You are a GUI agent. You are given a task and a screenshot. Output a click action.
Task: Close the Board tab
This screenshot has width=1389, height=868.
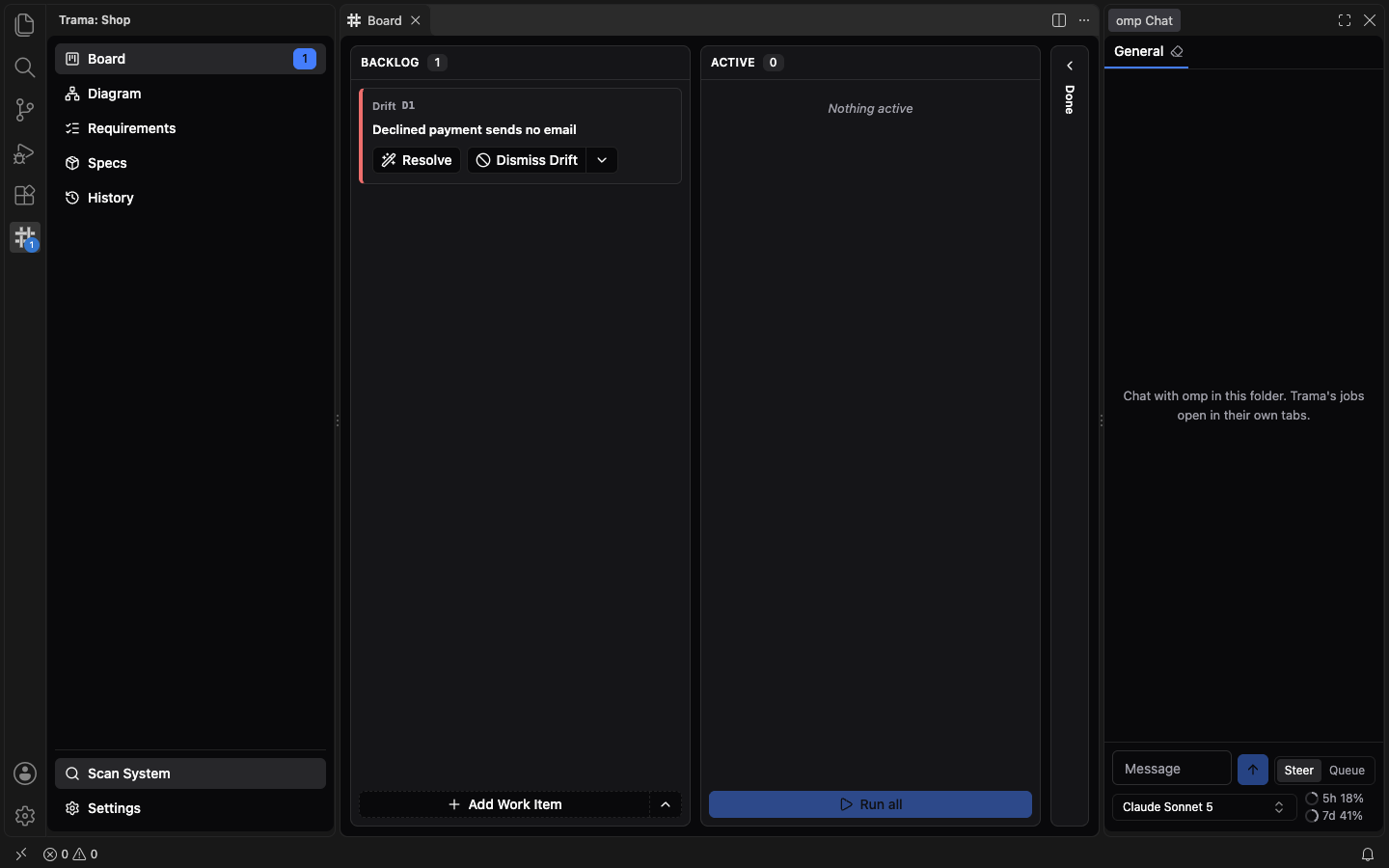point(416,20)
